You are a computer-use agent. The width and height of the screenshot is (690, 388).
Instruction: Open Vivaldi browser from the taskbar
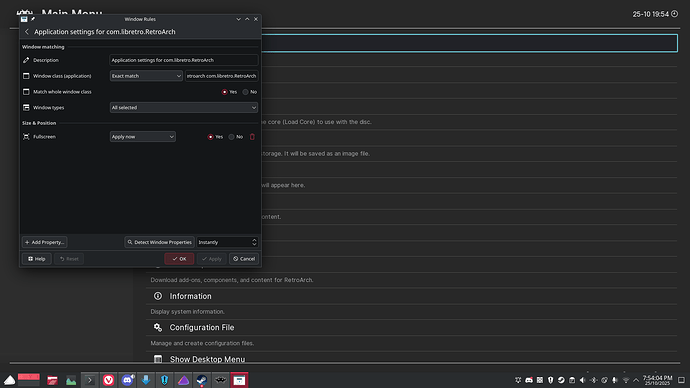109,380
